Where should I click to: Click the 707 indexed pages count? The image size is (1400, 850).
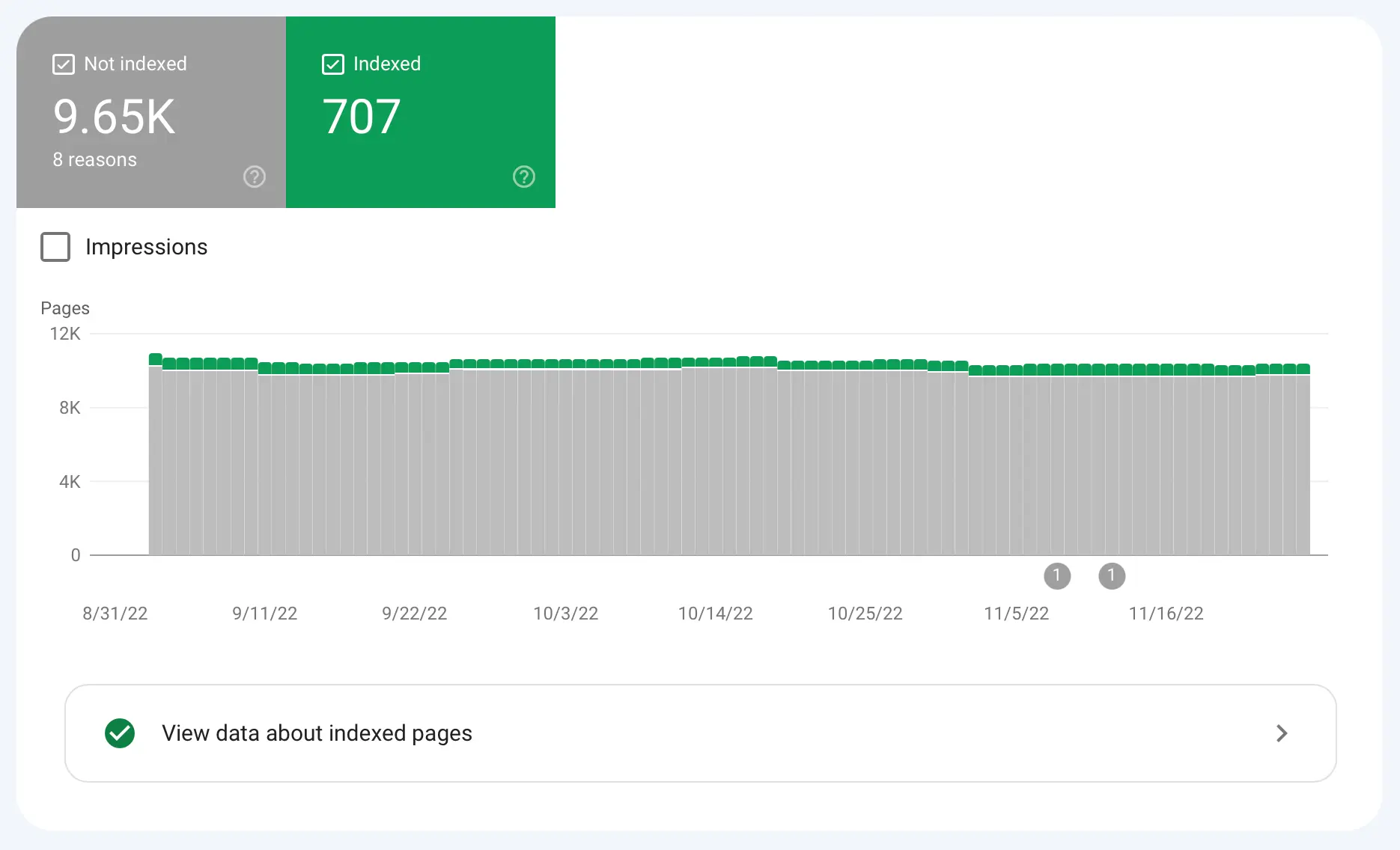362,117
